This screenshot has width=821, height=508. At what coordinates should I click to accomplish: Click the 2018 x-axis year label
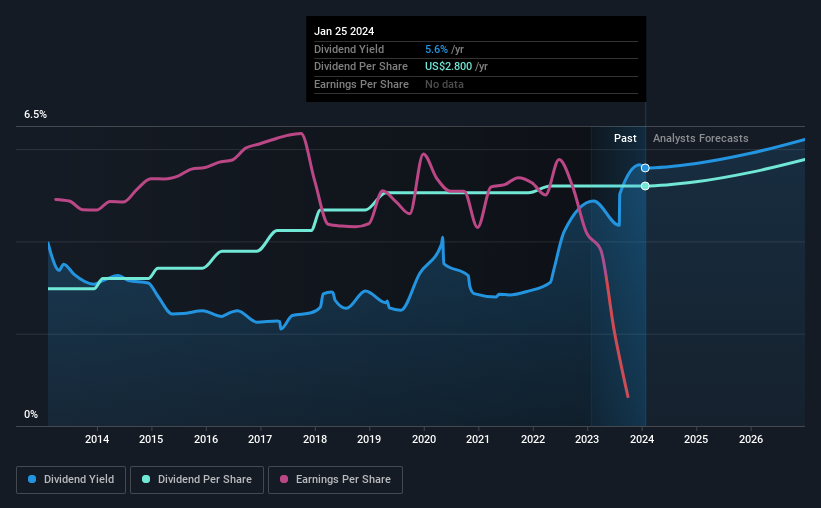(x=315, y=439)
